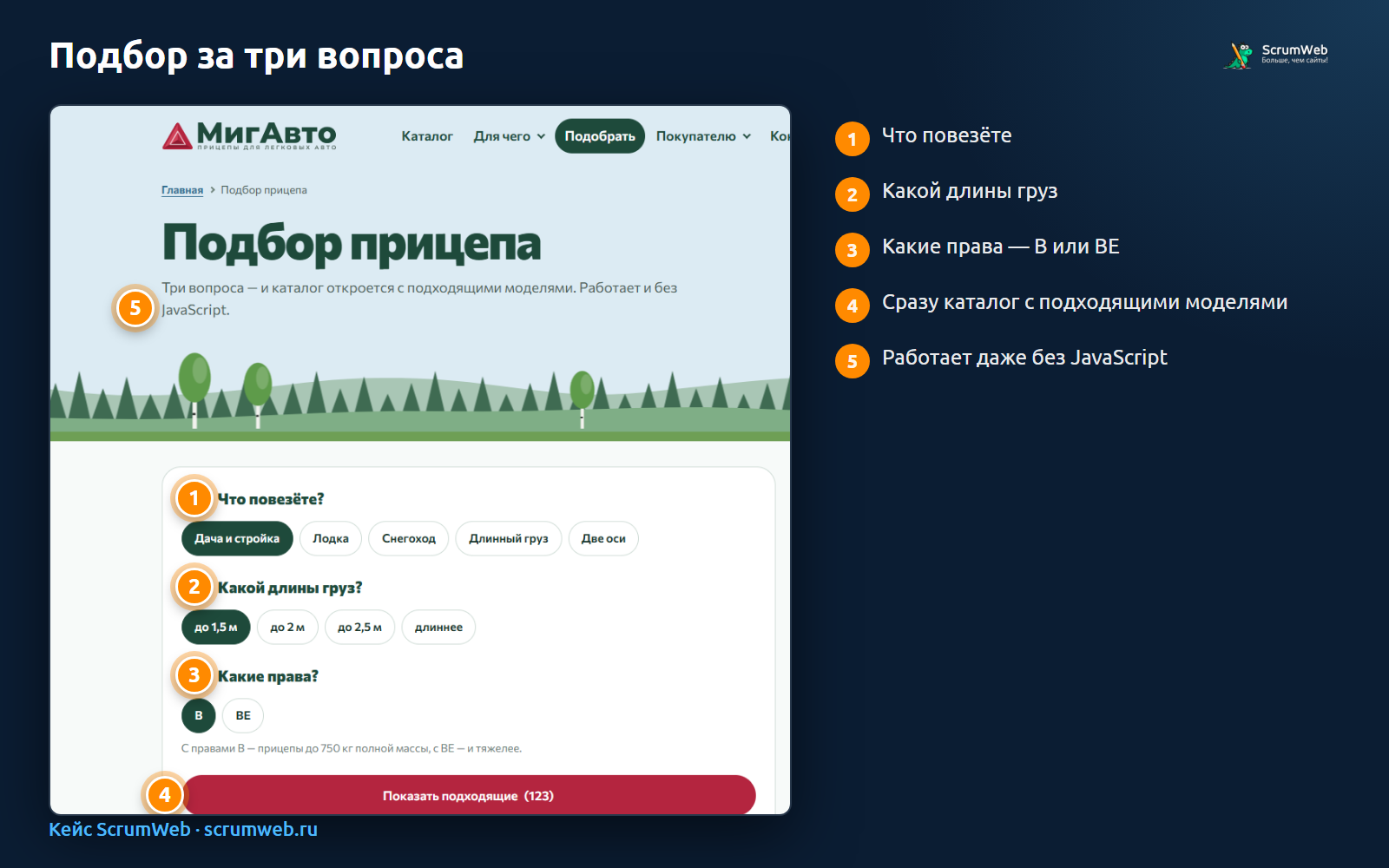Click the hint about 750 кг полной массы
The image size is (1389, 868).
[x=352, y=748]
